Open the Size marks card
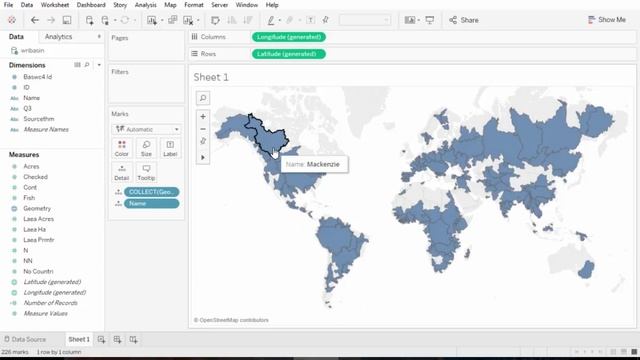The width and height of the screenshot is (640, 360). [146, 149]
